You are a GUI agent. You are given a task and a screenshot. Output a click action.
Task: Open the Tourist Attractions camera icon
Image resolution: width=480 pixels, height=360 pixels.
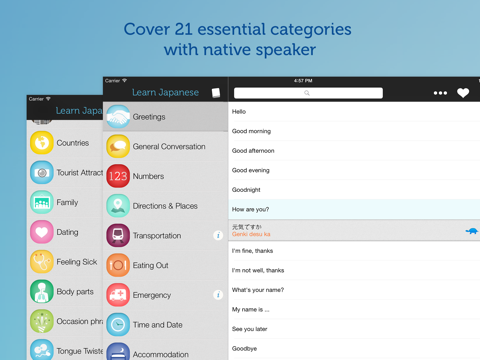(42, 172)
